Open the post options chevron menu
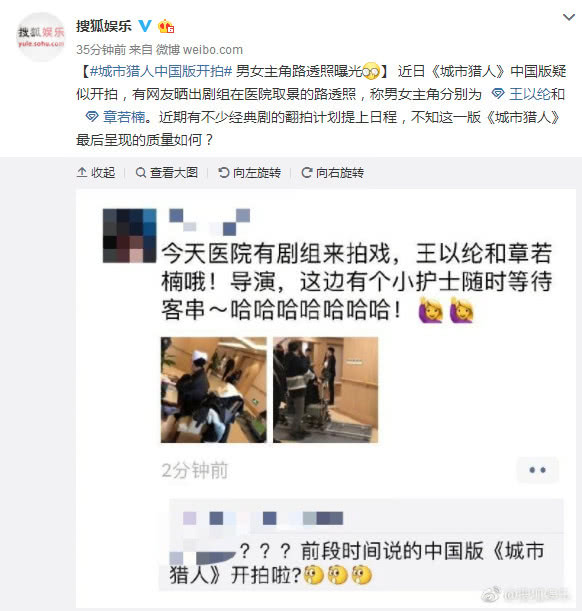 coord(569,17)
